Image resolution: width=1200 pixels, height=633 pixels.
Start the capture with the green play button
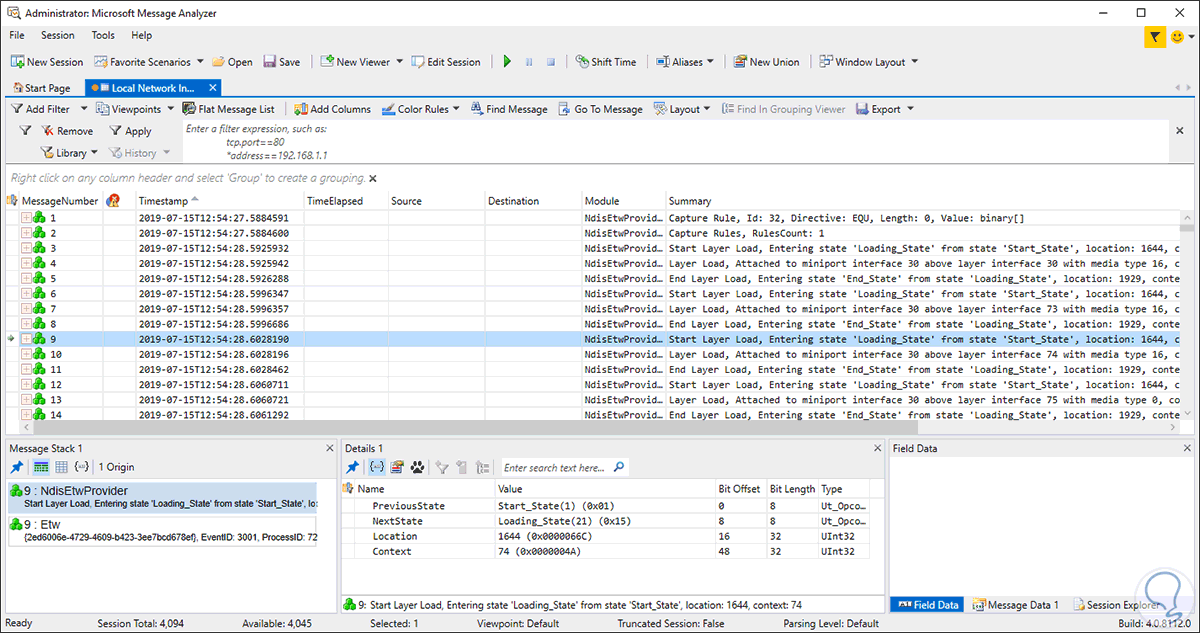[x=507, y=62]
